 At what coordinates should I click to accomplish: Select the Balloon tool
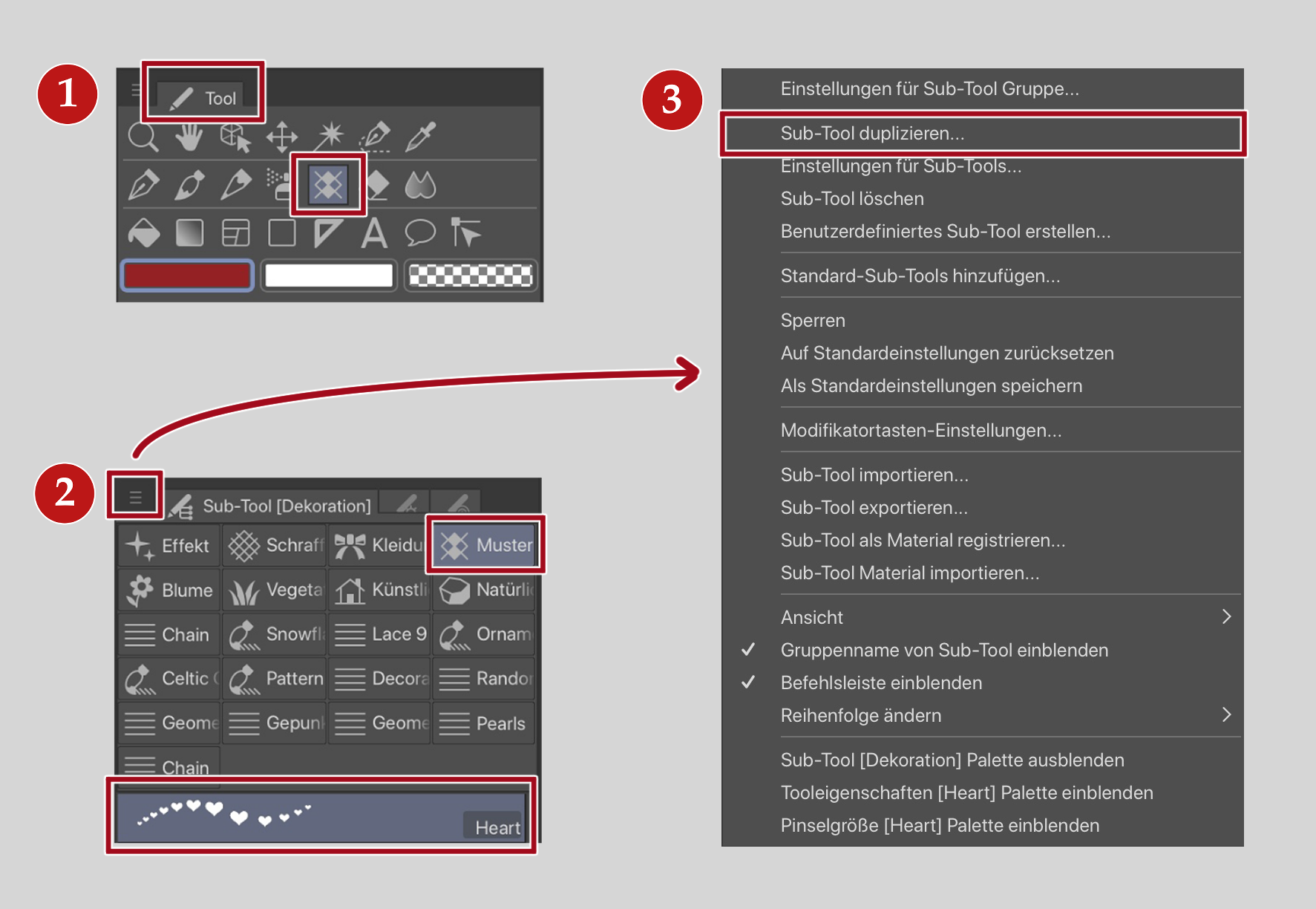420,233
